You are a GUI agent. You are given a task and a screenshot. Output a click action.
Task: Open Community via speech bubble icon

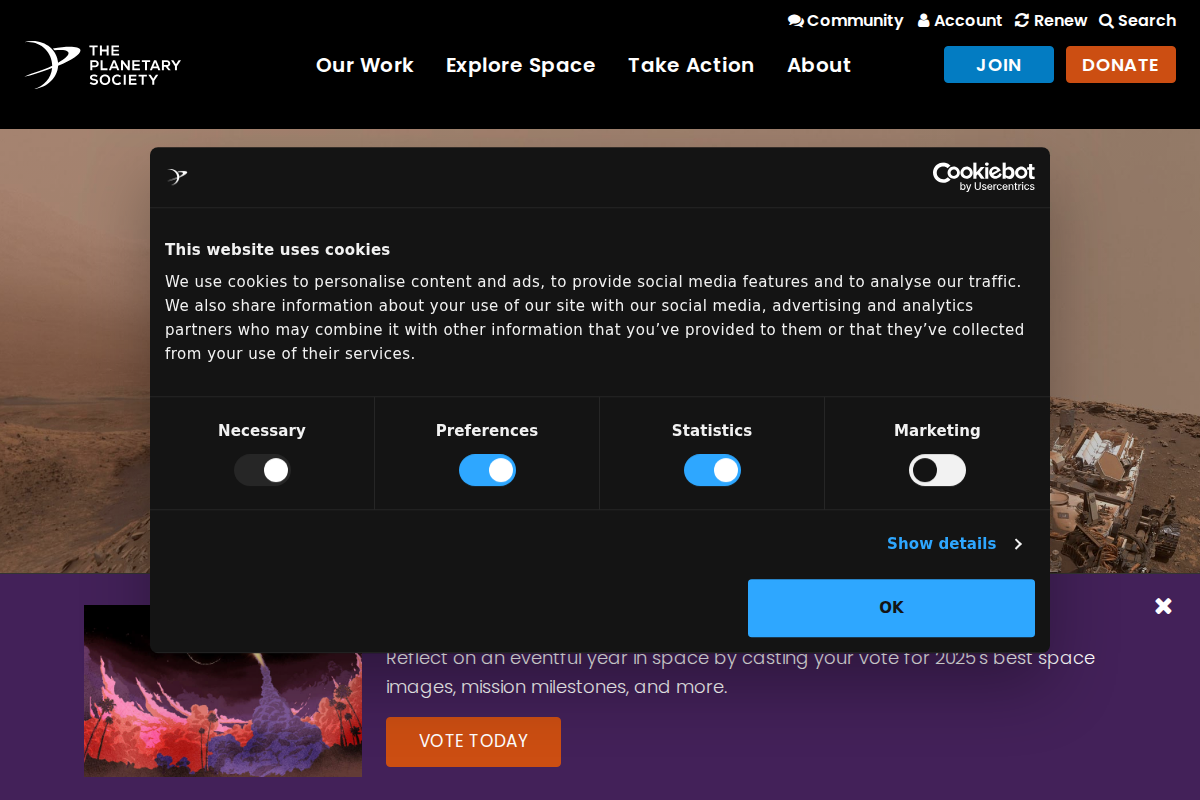[795, 21]
